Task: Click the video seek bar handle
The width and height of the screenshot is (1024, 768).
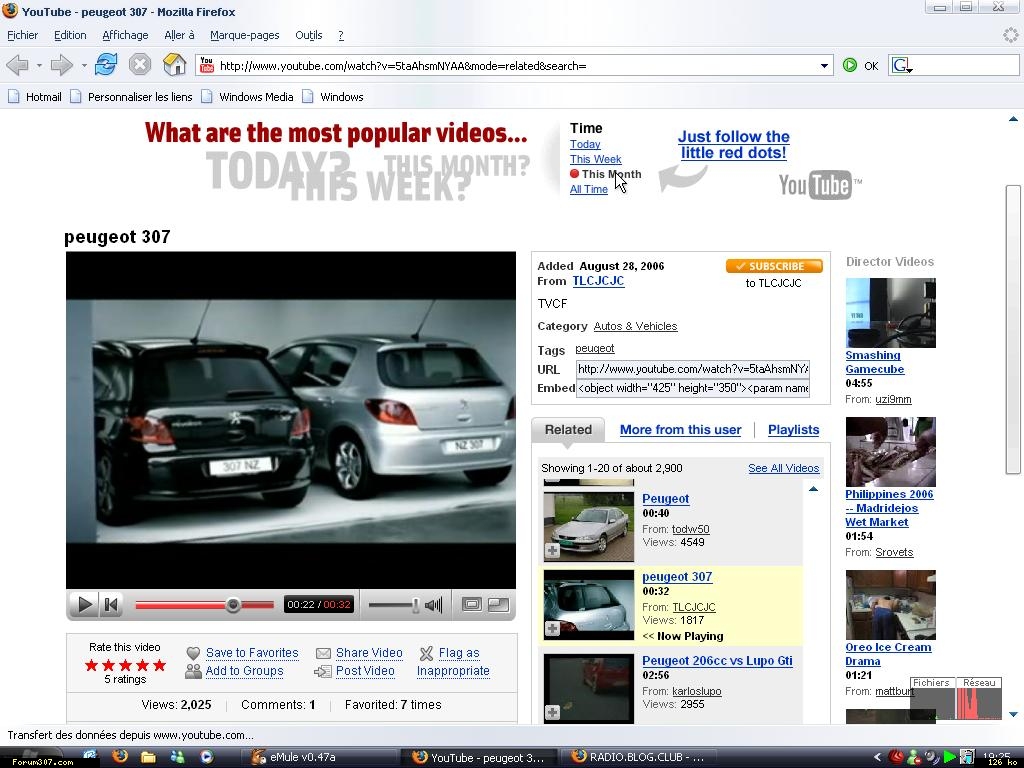Action: tap(233, 605)
